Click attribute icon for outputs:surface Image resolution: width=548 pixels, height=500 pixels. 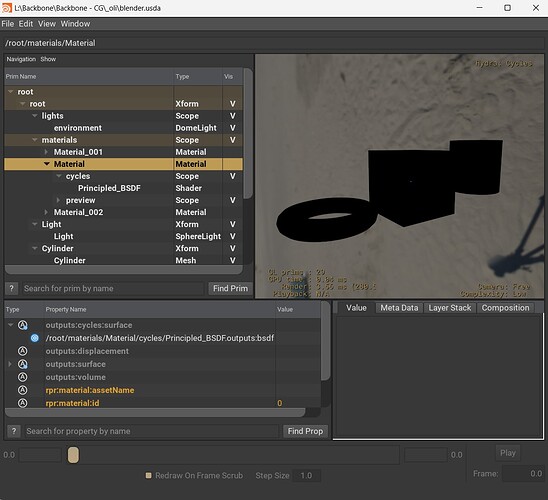pyautogui.click(x=23, y=364)
